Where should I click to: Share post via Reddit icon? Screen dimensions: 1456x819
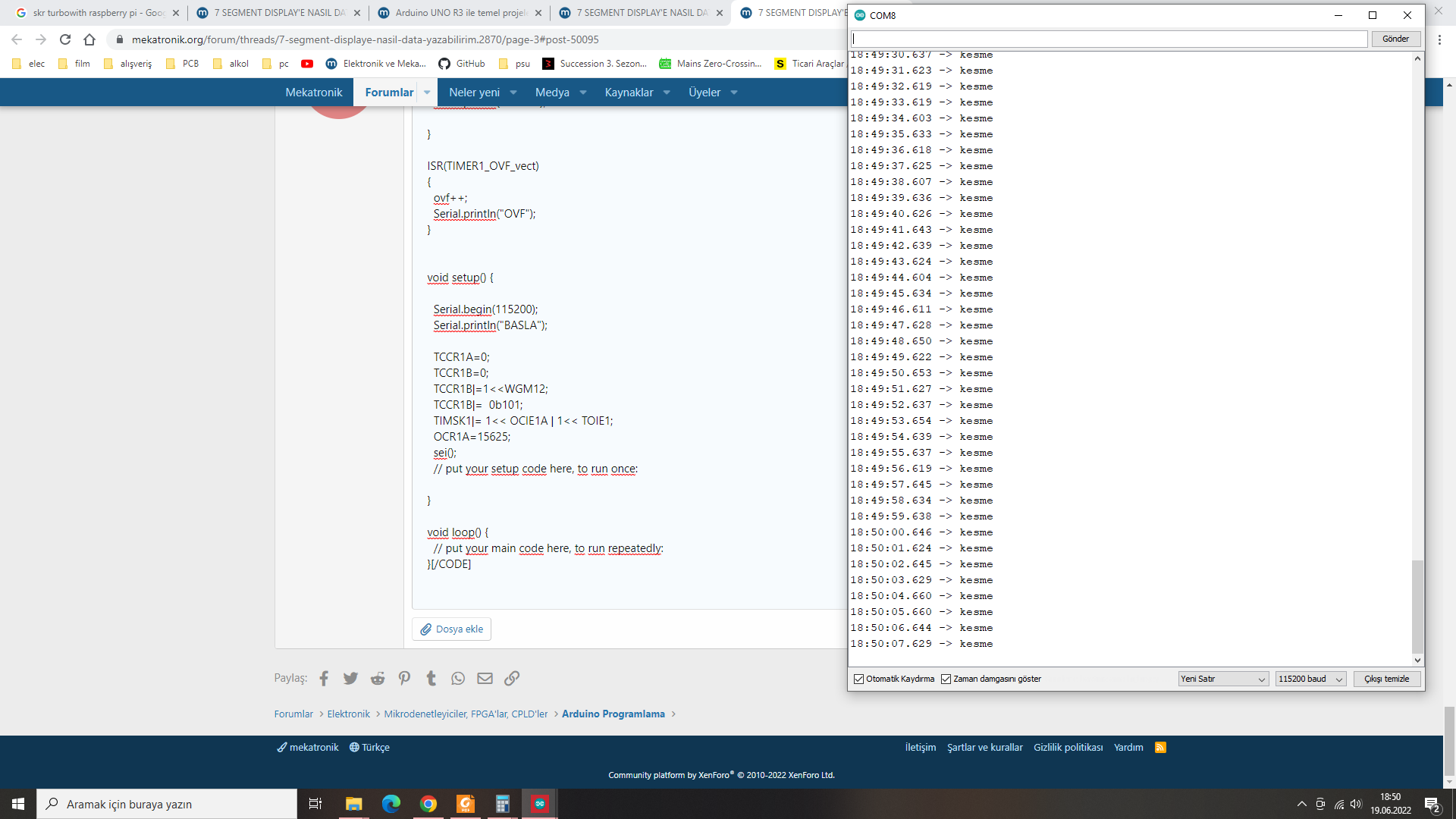378,679
